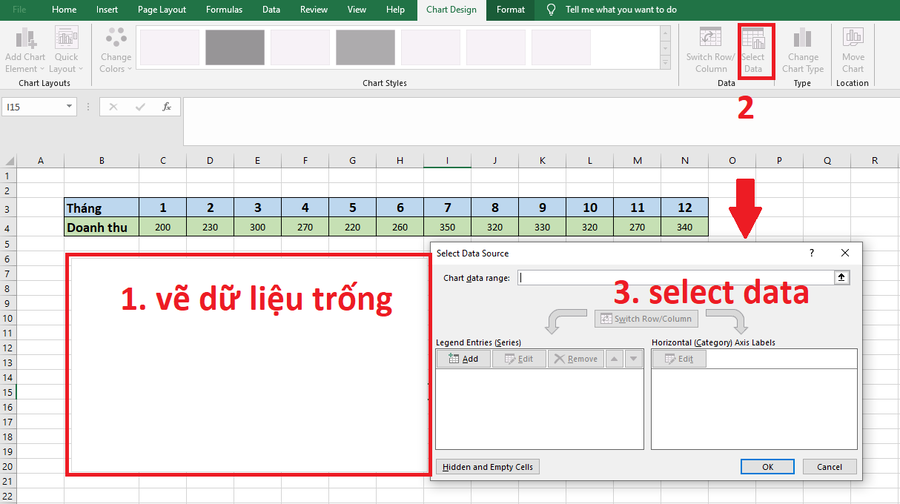Switch to the Format tab
Screen dimensions: 900x504
(510, 10)
